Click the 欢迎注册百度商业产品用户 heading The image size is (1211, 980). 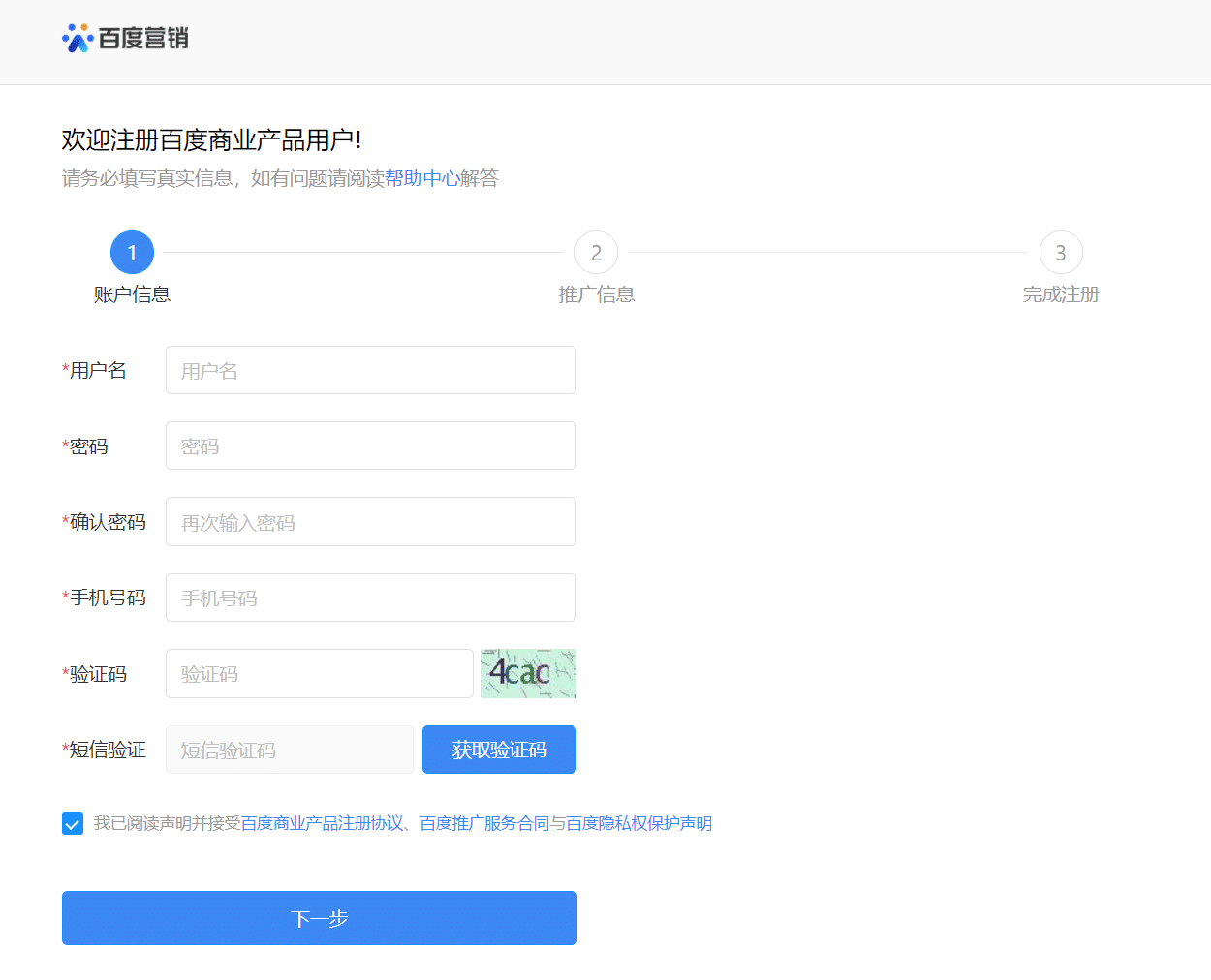[x=211, y=140]
